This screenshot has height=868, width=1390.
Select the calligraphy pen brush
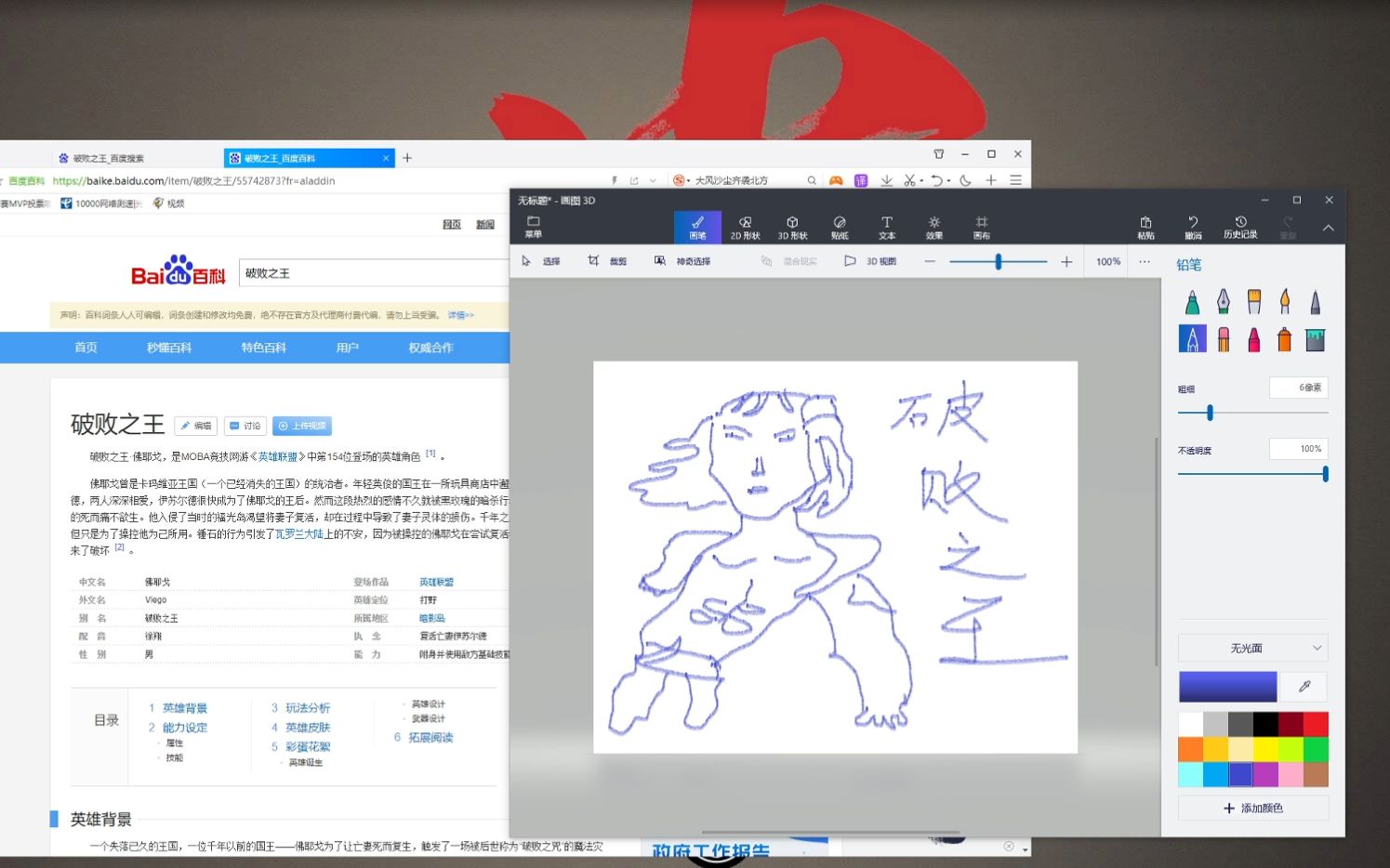click(1224, 301)
